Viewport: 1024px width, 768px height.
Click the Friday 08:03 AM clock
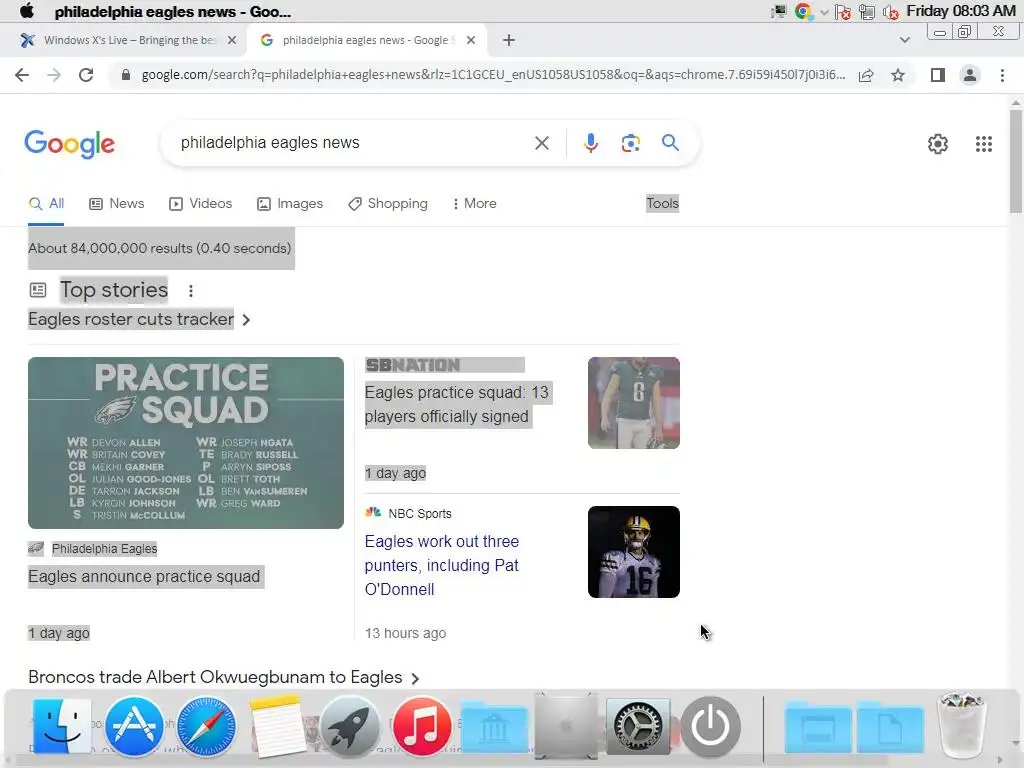(961, 11)
